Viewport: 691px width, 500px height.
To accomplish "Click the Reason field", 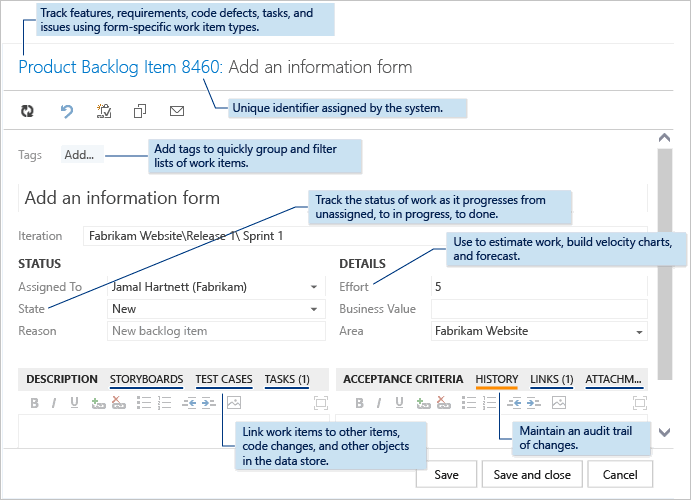I will coord(216,331).
